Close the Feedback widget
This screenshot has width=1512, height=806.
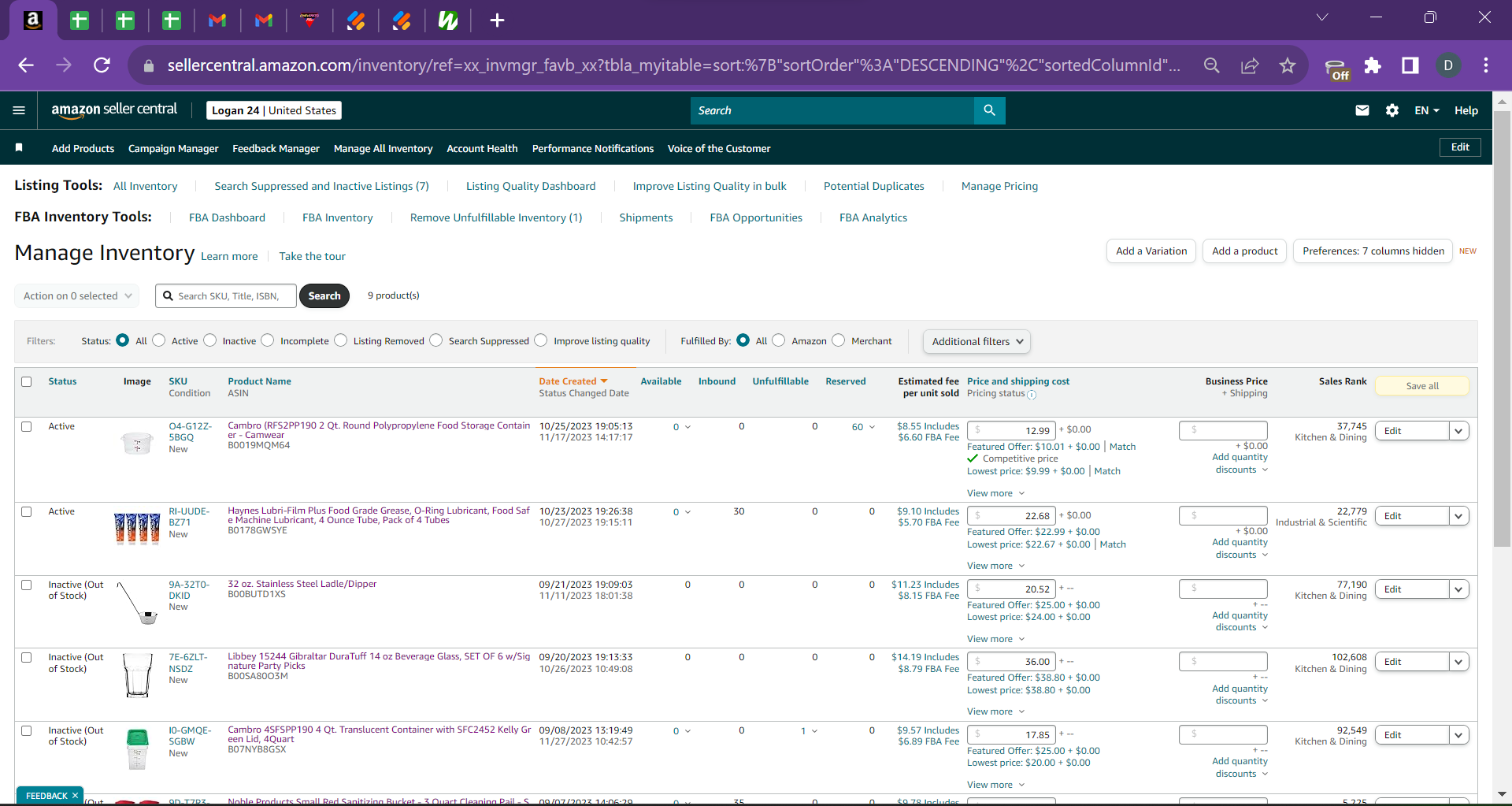pyautogui.click(x=75, y=795)
